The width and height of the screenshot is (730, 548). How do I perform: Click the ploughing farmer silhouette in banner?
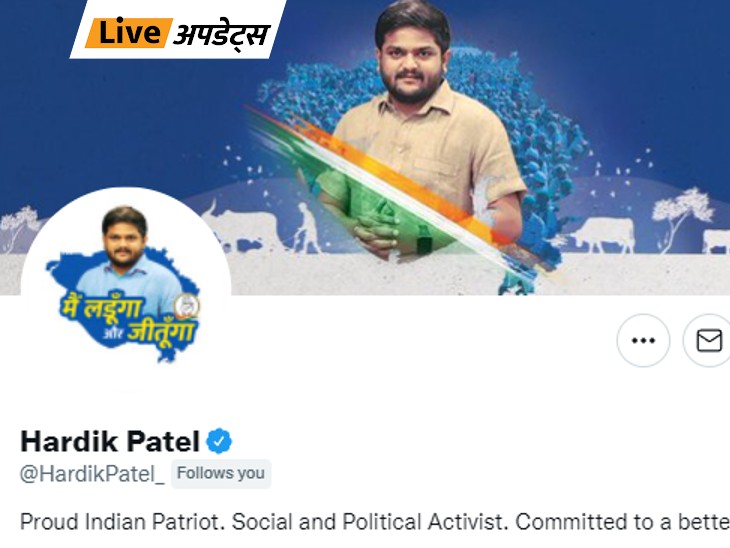click(x=305, y=228)
